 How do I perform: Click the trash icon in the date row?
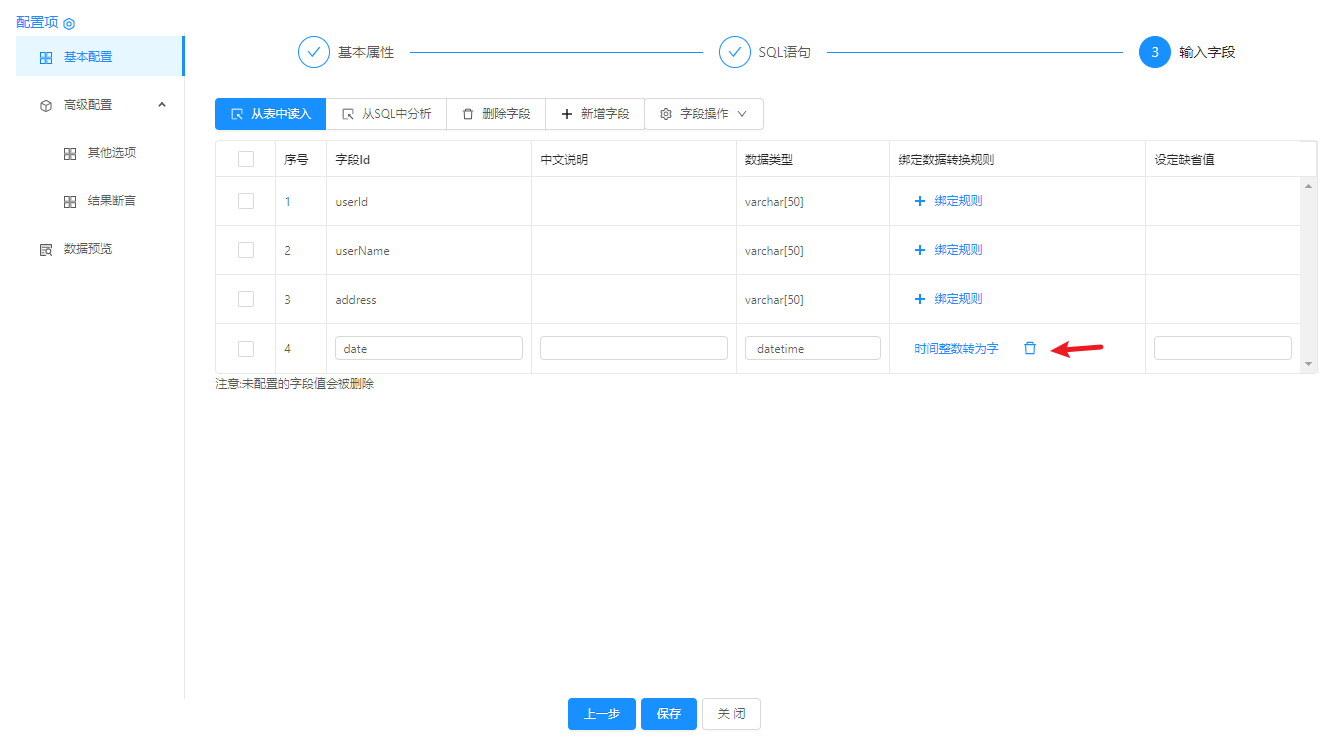[1030, 348]
